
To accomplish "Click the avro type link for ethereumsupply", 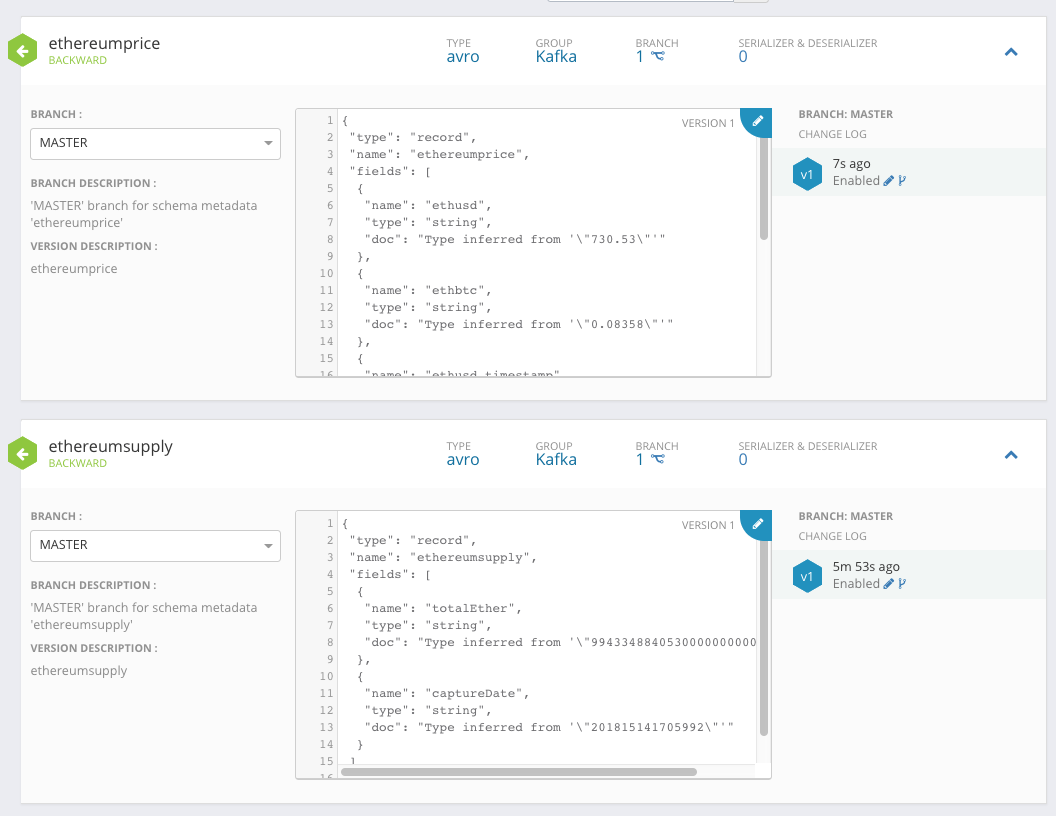I will 463,459.
